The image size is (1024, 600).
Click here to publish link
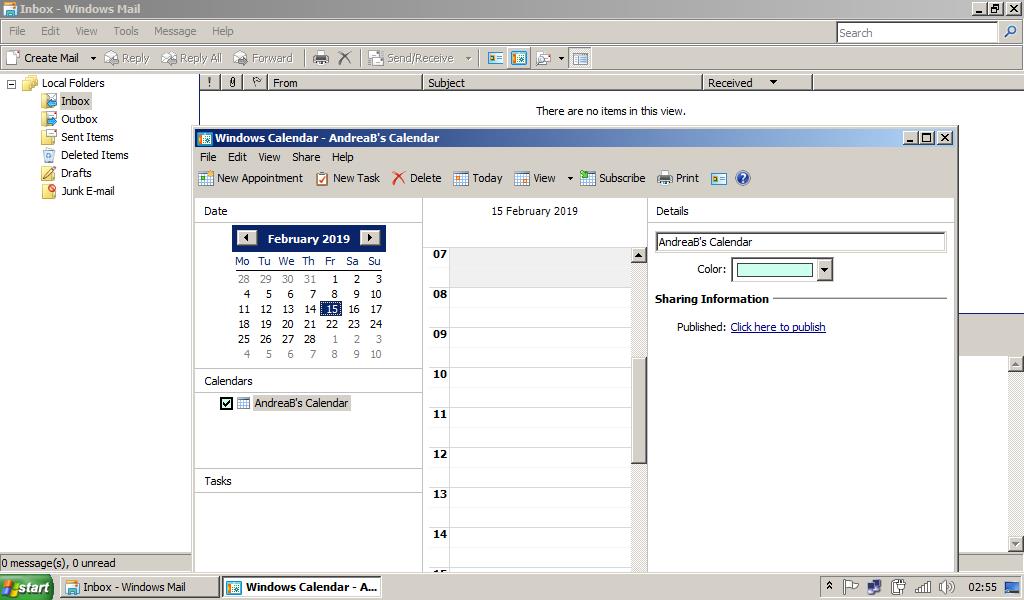click(x=778, y=327)
